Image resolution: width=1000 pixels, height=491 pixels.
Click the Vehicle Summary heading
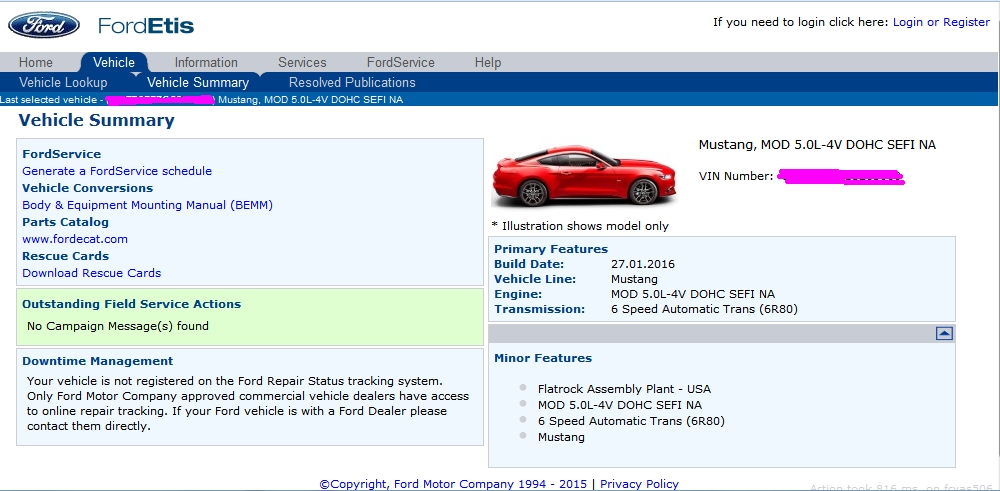tap(96, 121)
